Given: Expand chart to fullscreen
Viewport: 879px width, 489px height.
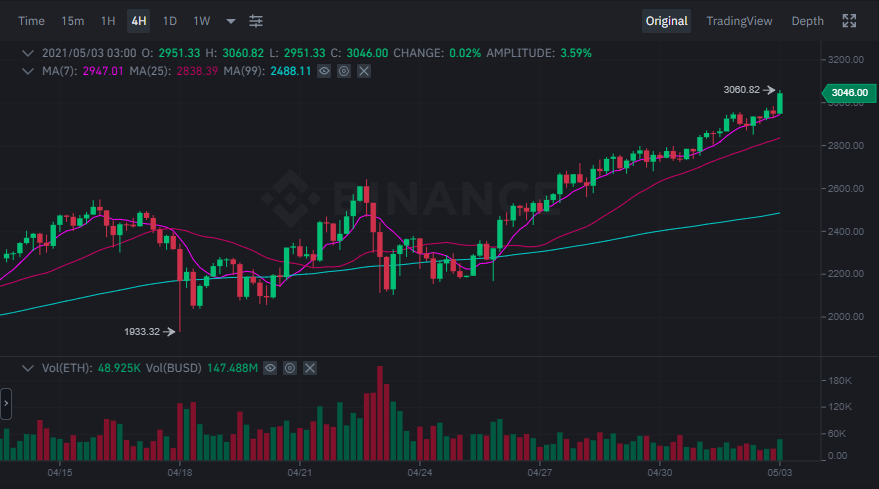Looking at the screenshot, I should (849, 21).
